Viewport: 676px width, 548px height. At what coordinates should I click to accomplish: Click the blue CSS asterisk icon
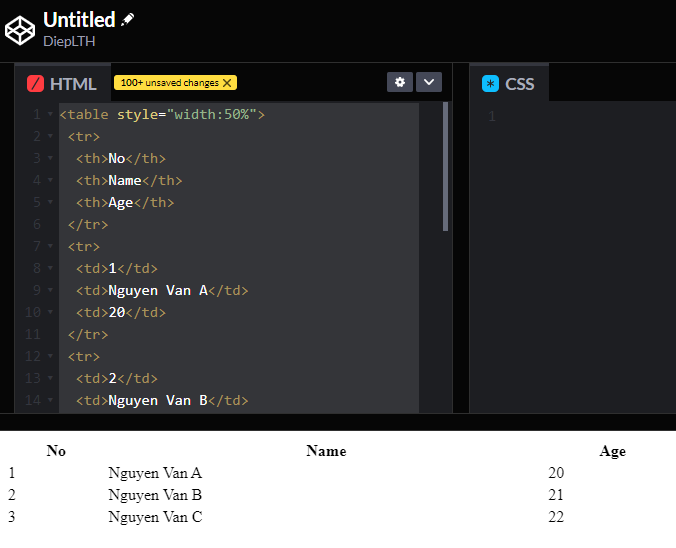(x=490, y=84)
